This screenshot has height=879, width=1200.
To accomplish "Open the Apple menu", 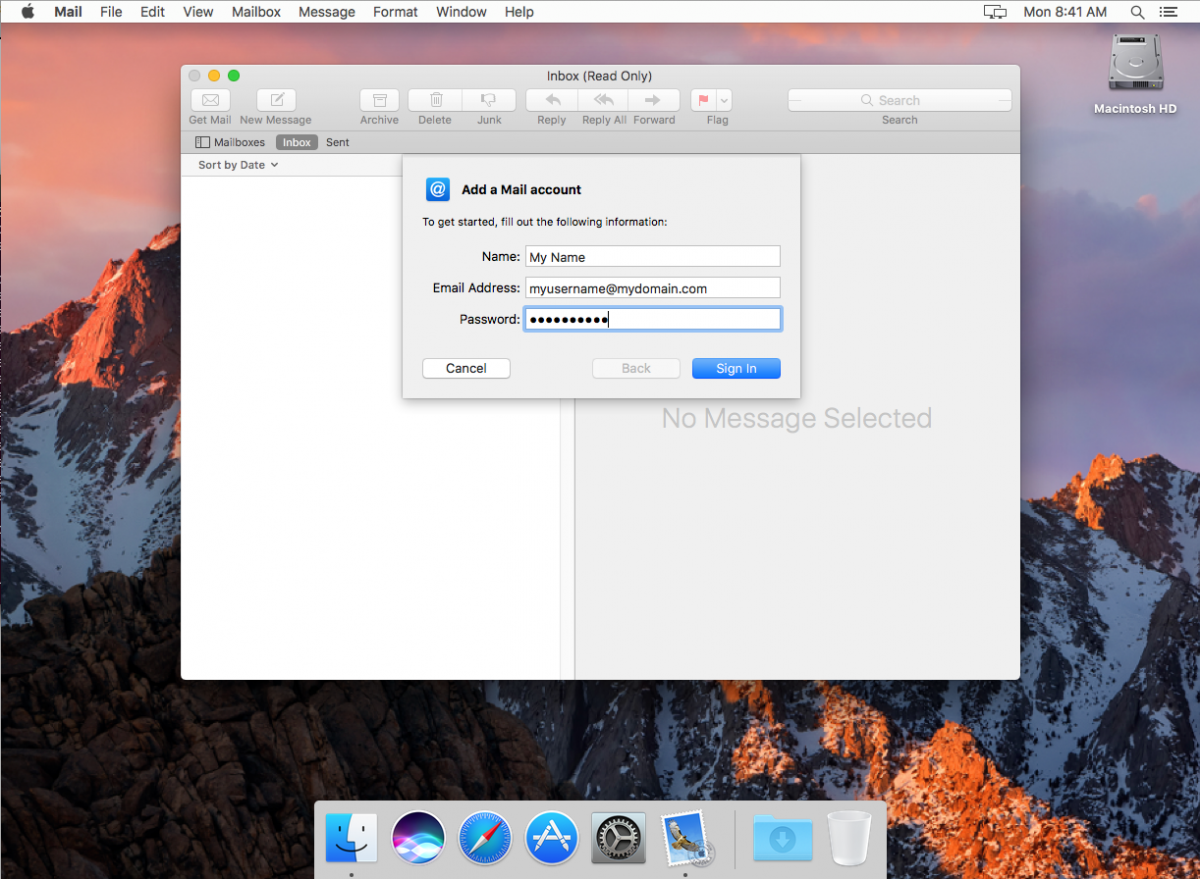I will pyautogui.click(x=27, y=12).
